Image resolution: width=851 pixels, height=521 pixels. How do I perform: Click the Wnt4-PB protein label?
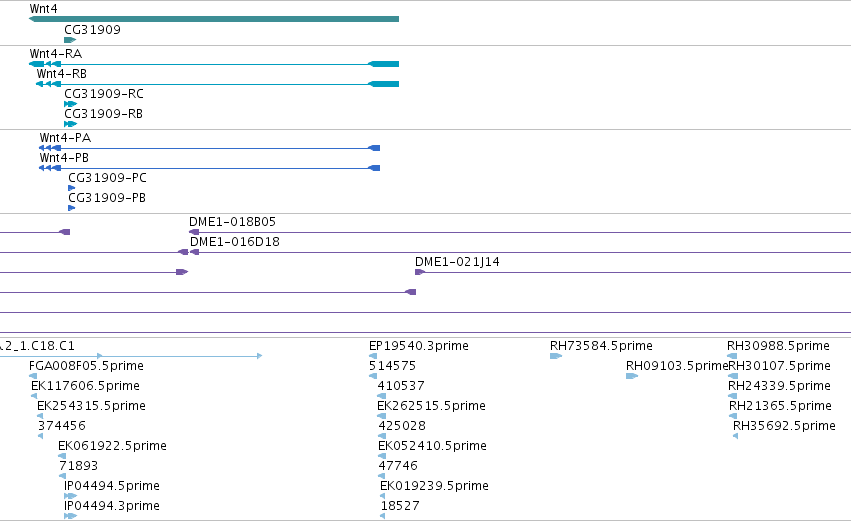[x=64, y=158]
